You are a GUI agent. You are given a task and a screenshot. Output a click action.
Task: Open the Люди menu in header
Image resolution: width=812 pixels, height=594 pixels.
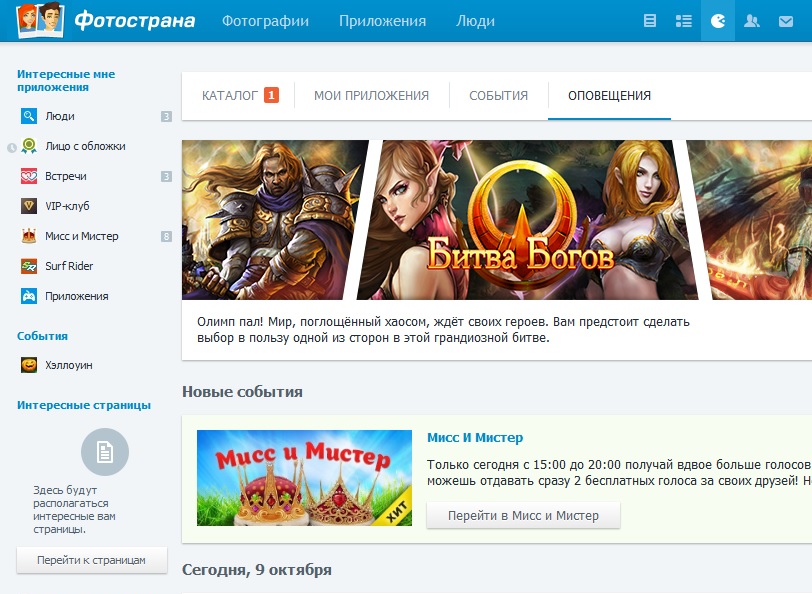(475, 21)
